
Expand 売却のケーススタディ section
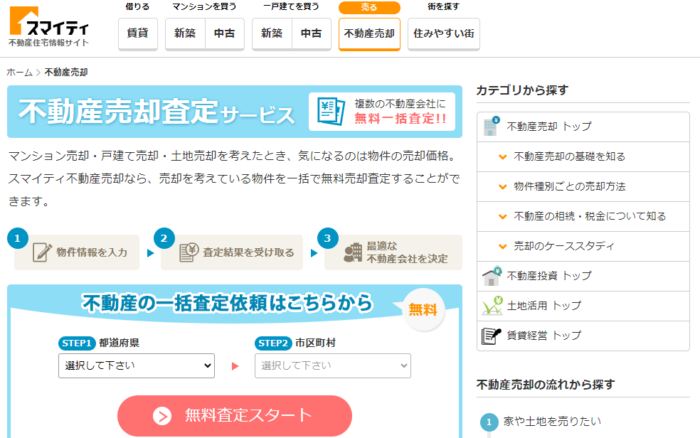pyautogui.click(x=583, y=246)
